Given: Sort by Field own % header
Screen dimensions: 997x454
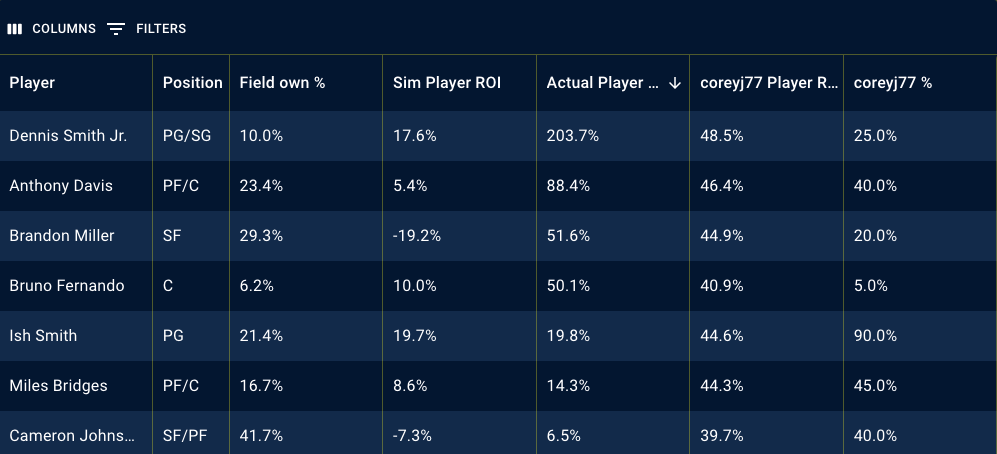Looking at the screenshot, I should (x=282, y=83).
